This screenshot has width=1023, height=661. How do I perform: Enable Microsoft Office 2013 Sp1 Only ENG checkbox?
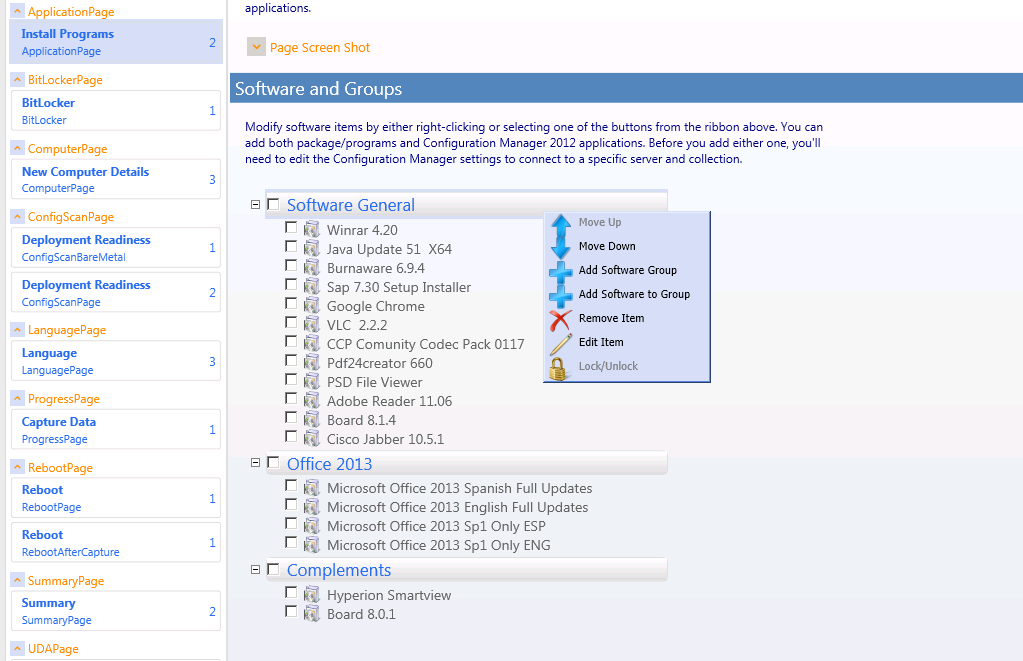click(x=291, y=543)
